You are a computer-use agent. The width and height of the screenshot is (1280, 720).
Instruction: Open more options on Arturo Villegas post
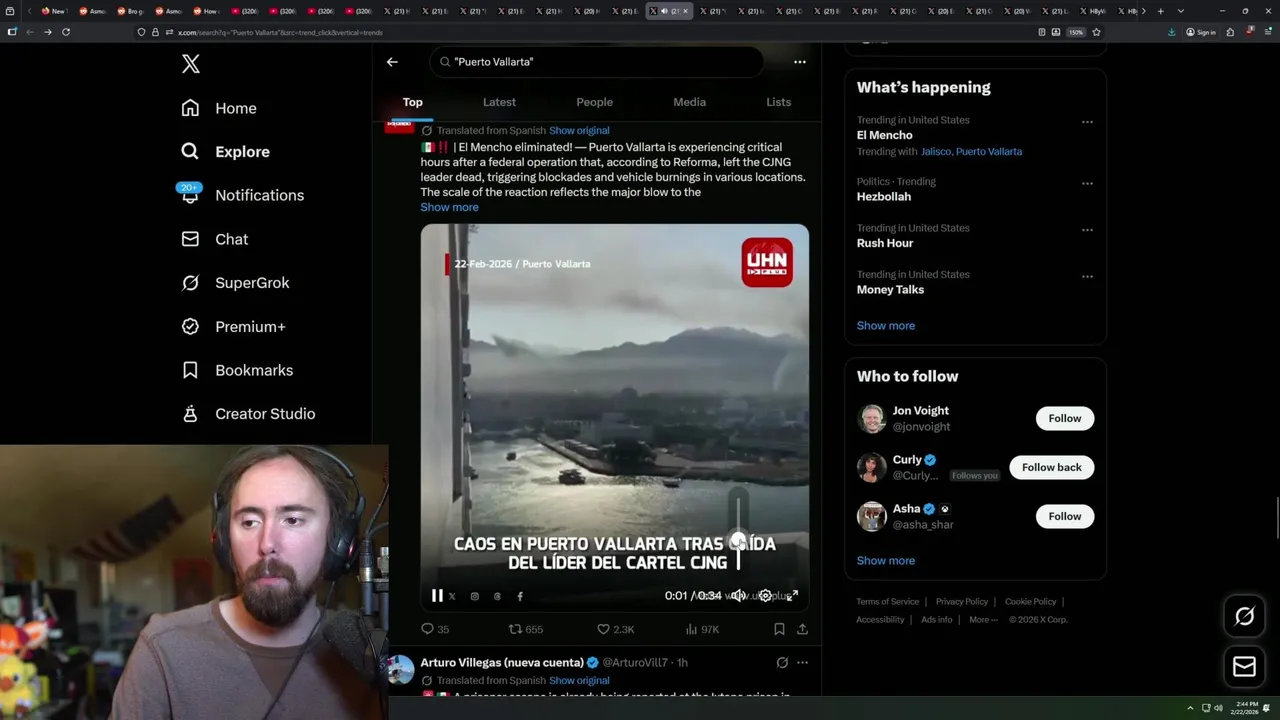(x=802, y=662)
